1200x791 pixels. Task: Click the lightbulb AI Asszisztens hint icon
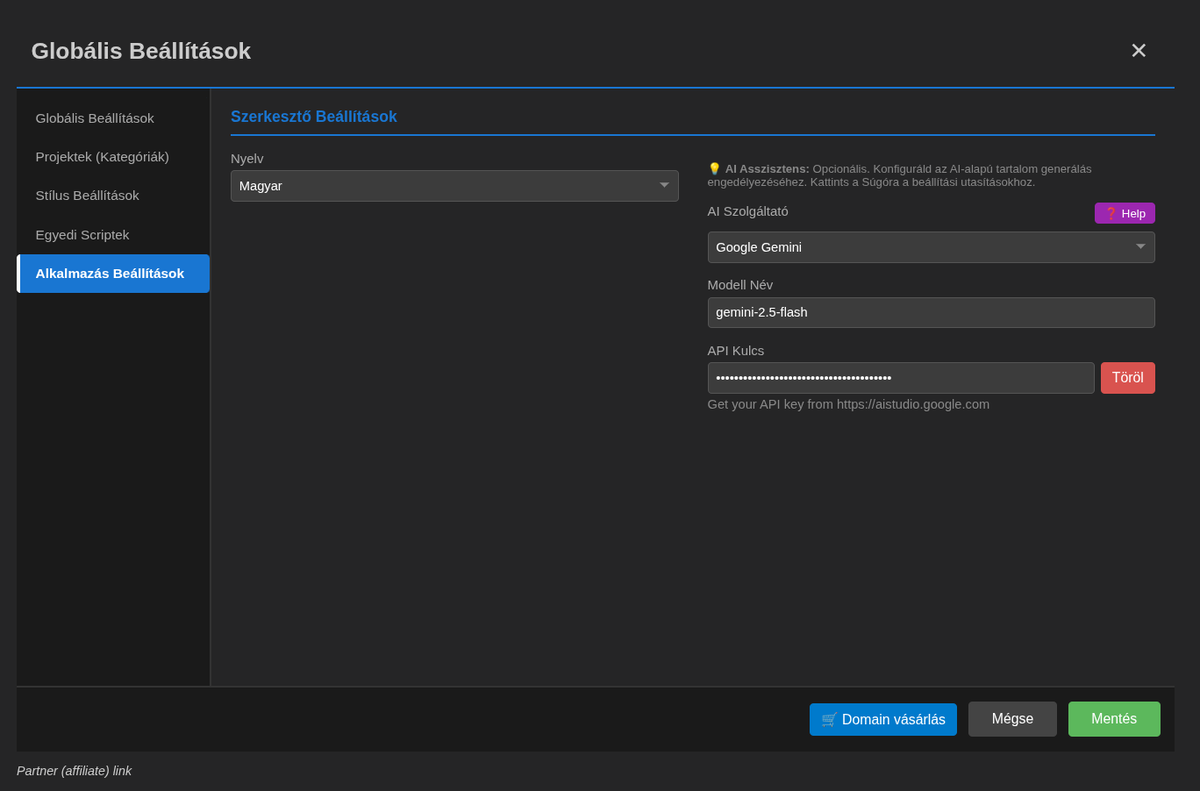pos(714,169)
